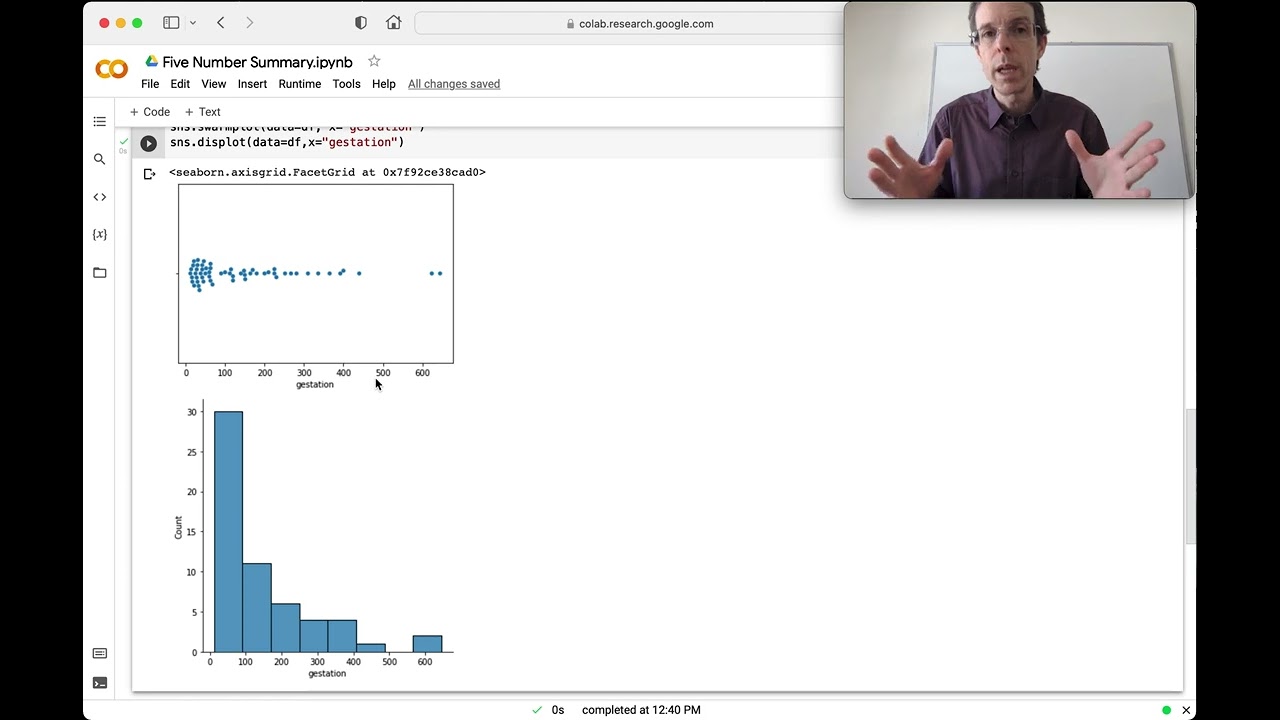Screen dimensions: 1280x720
Task: Click the gestation histogram output image
Action: pos(314,539)
